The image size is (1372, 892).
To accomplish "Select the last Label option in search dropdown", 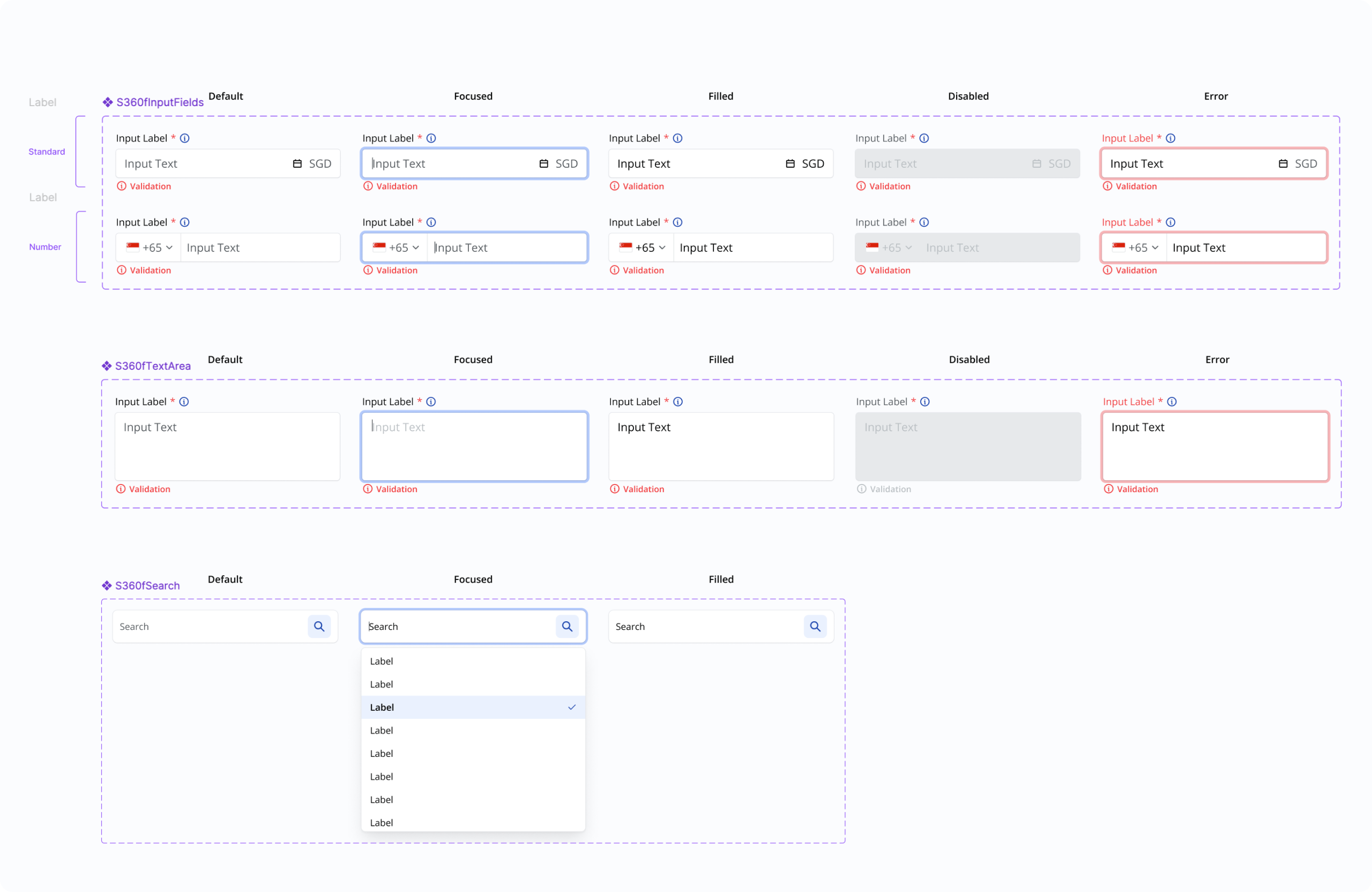I will click(473, 823).
